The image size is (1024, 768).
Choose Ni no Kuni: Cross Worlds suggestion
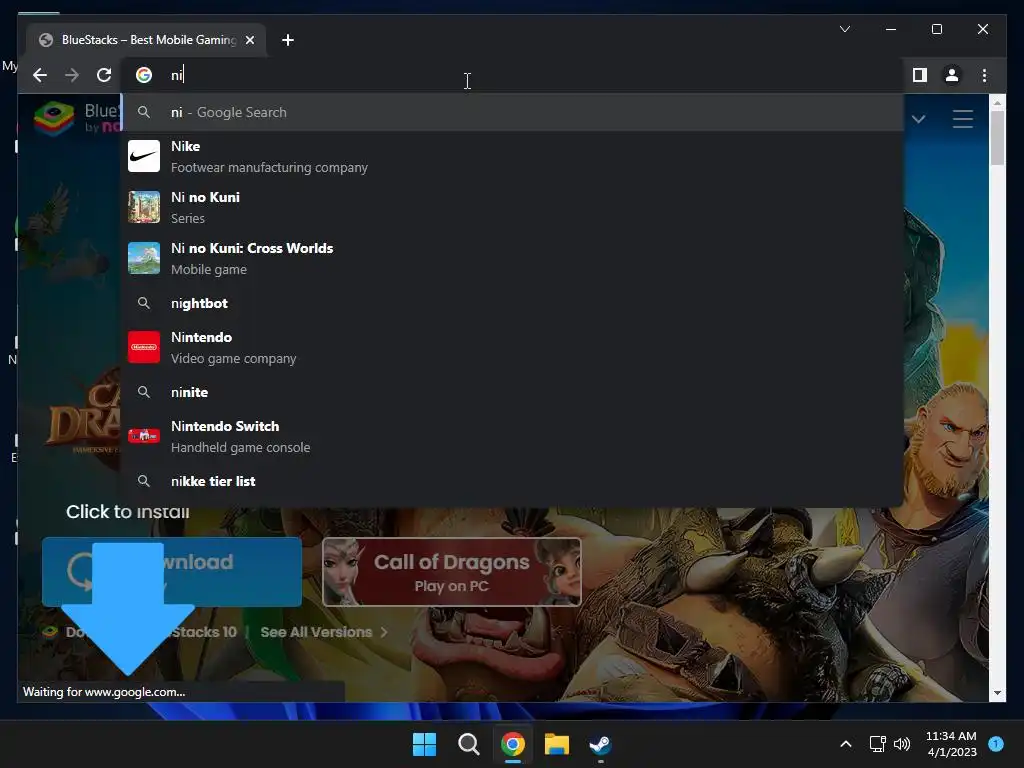tap(513, 258)
